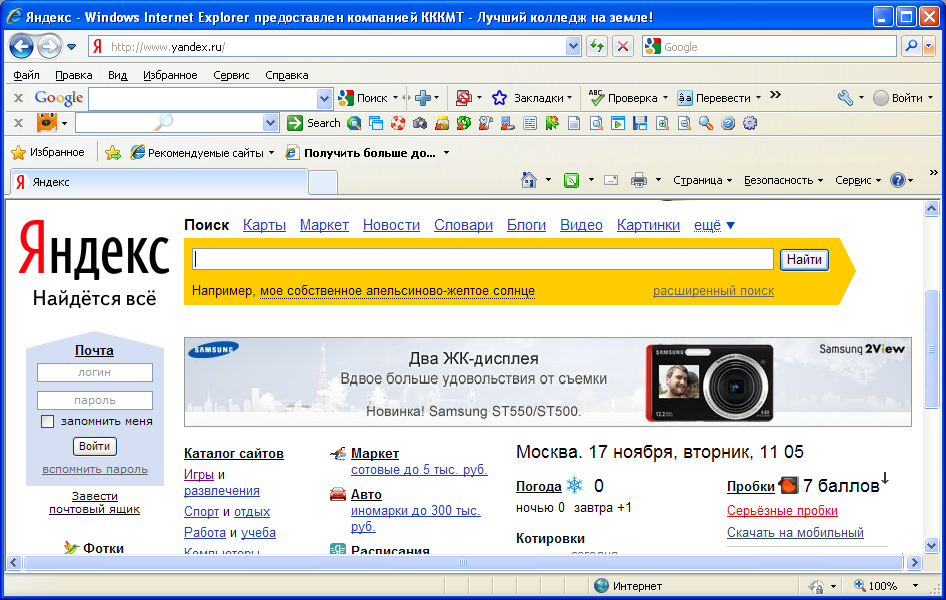Click the Погода weather link

point(539,486)
